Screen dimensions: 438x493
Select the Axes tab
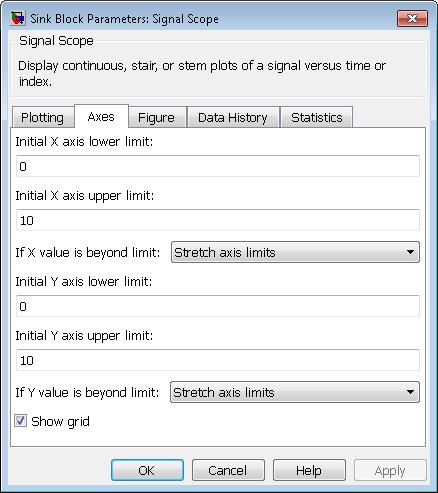pos(101,116)
